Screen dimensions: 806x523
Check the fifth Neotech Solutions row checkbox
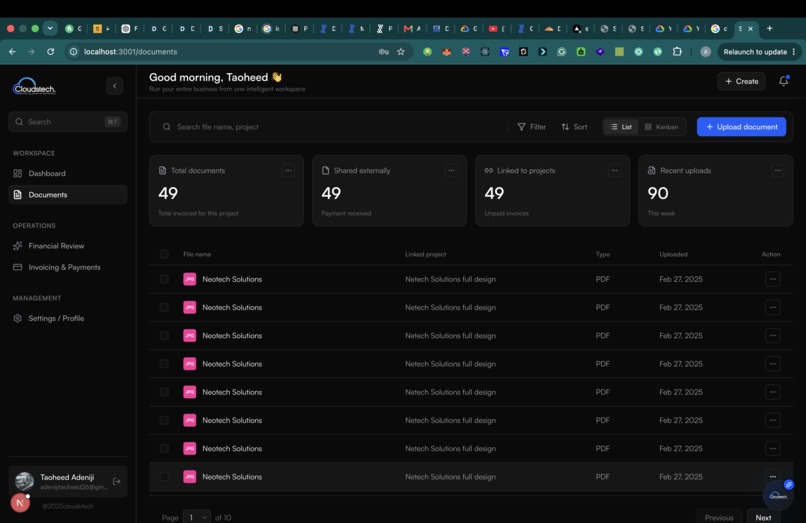164,392
